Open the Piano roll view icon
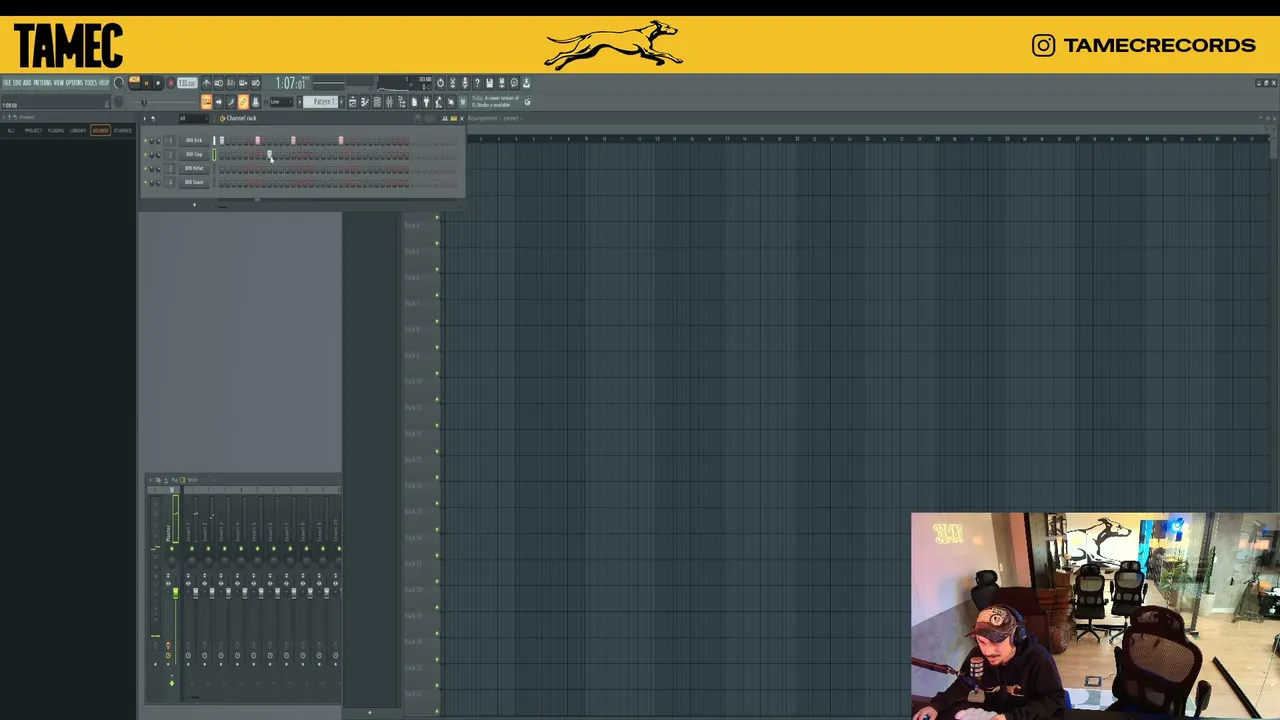 click(364, 102)
